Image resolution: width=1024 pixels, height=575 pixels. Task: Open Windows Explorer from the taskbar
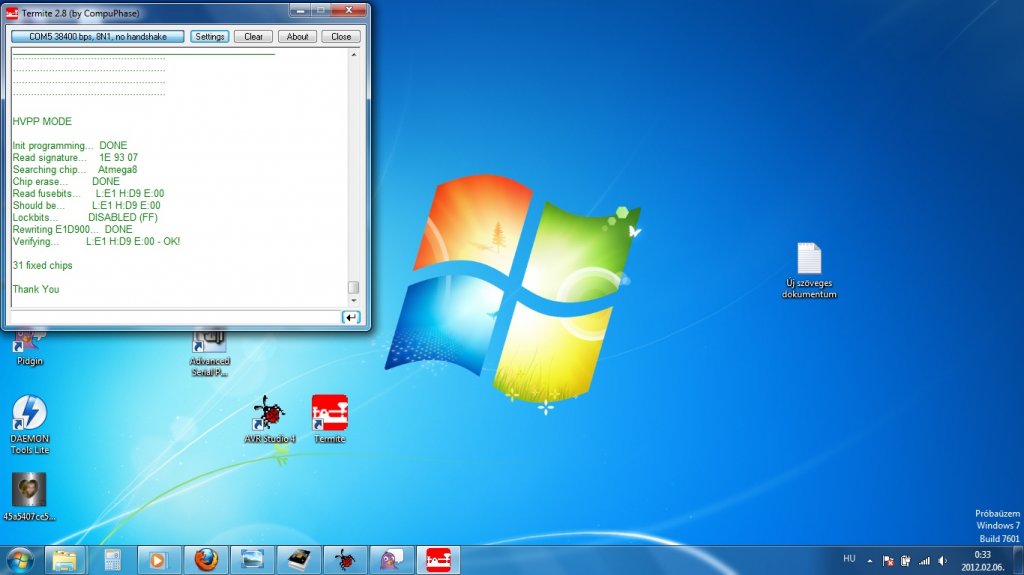[x=65, y=560]
